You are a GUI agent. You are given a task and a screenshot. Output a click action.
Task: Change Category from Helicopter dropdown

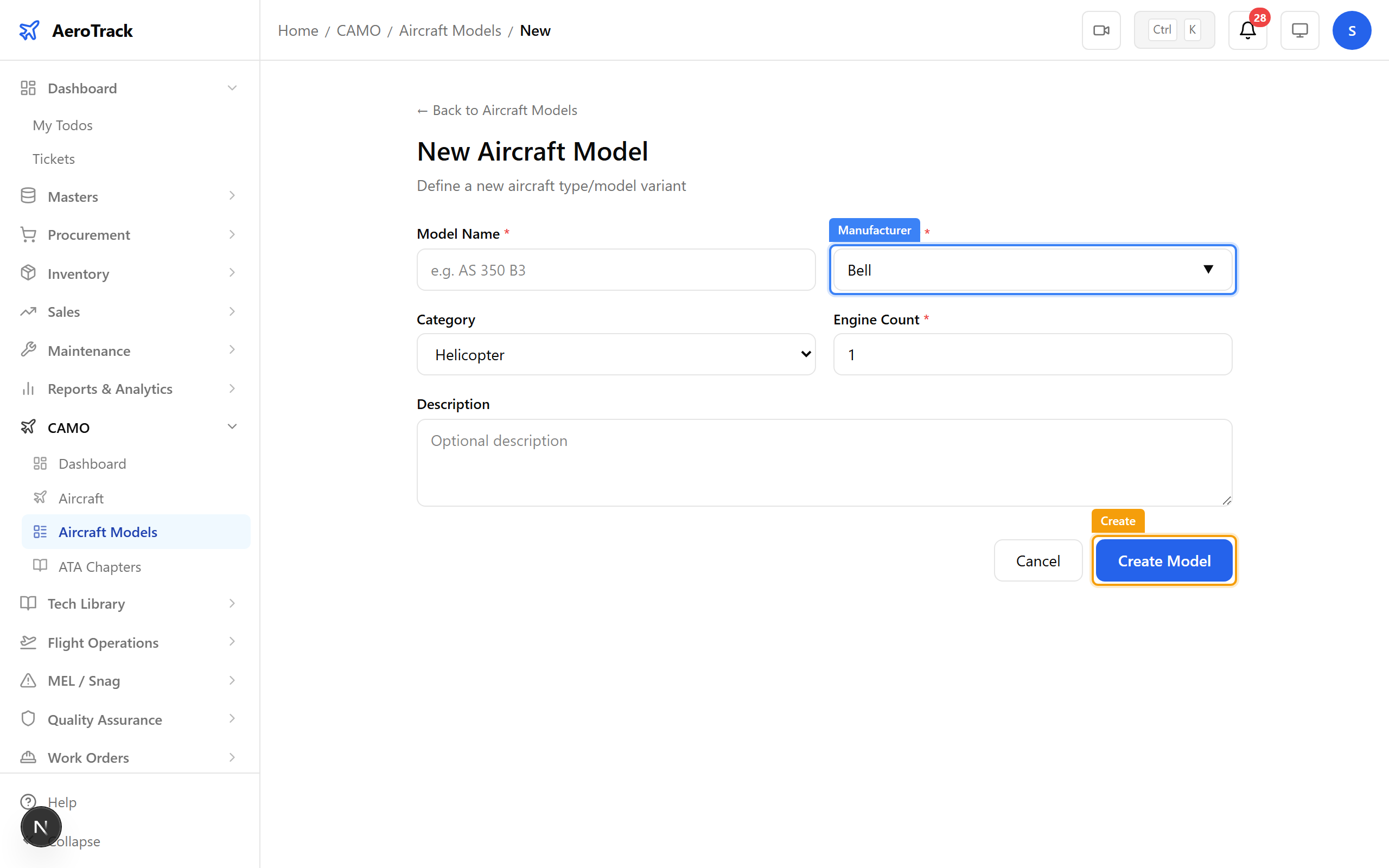615,354
